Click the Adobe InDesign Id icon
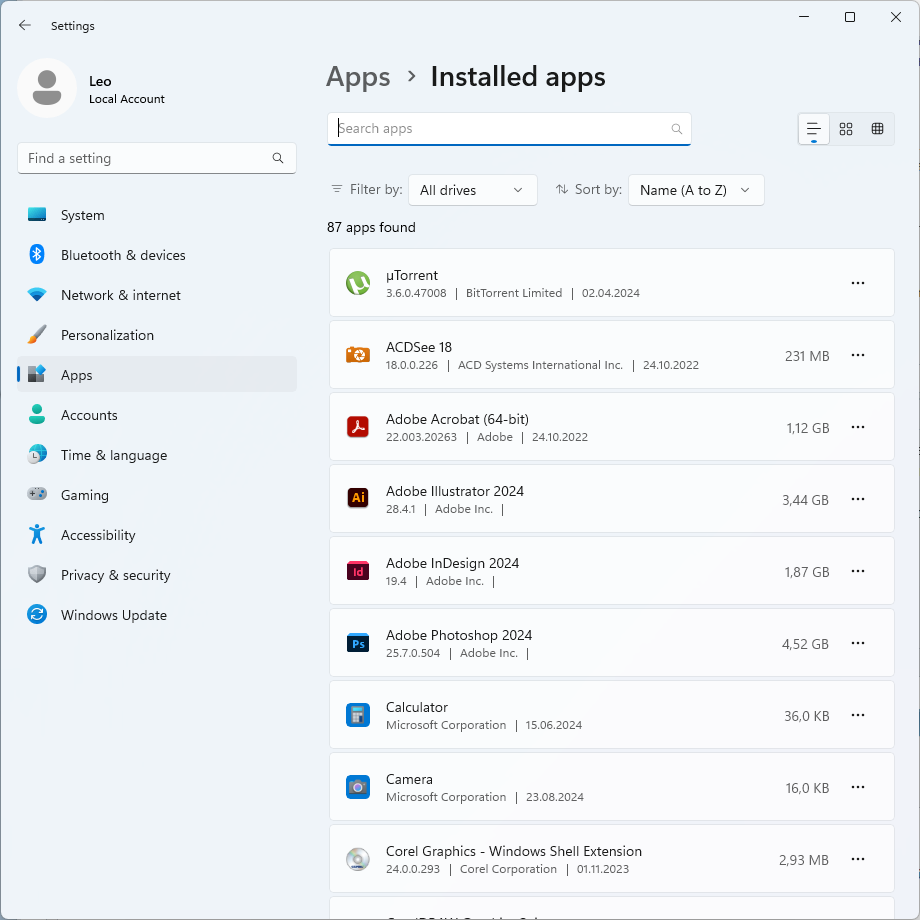The height and width of the screenshot is (920, 920). [x=357, y=571]
